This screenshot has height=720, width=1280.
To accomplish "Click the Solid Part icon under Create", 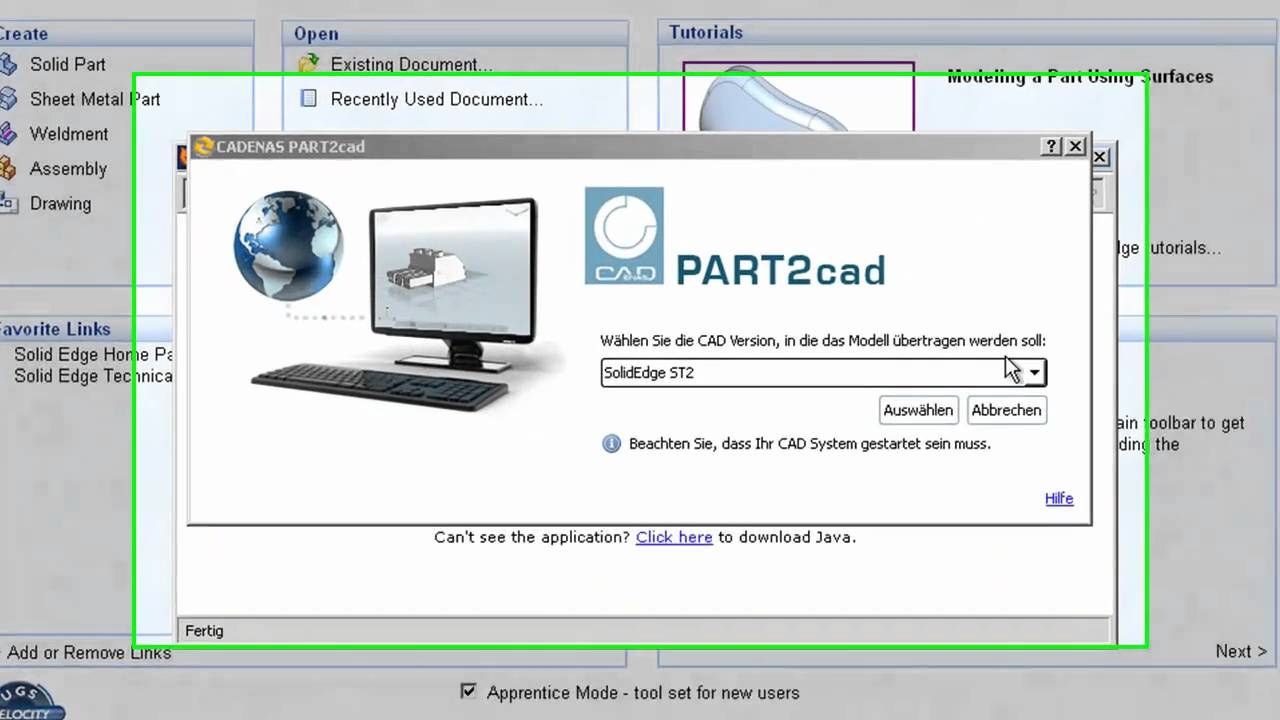I will [x=8, y=65].
